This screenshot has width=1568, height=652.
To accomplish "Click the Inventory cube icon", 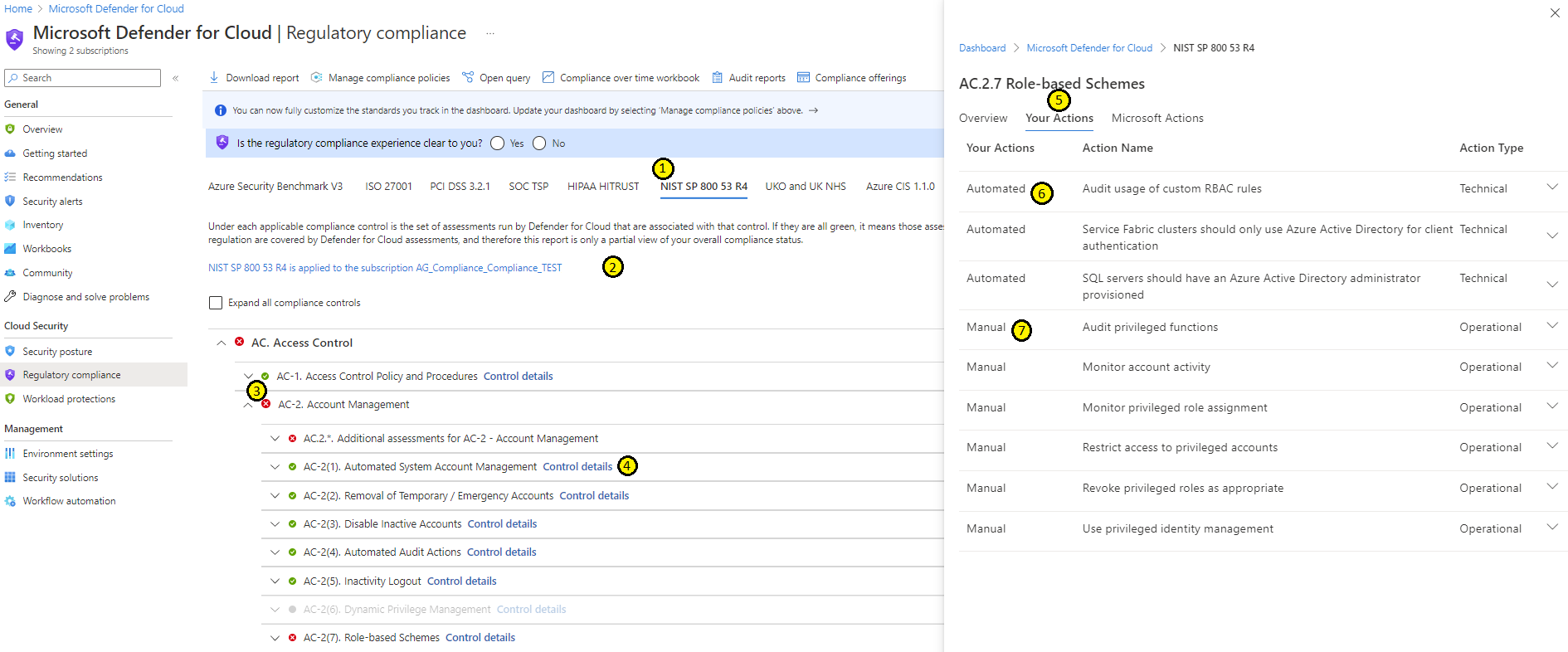I will pos(10,225).
